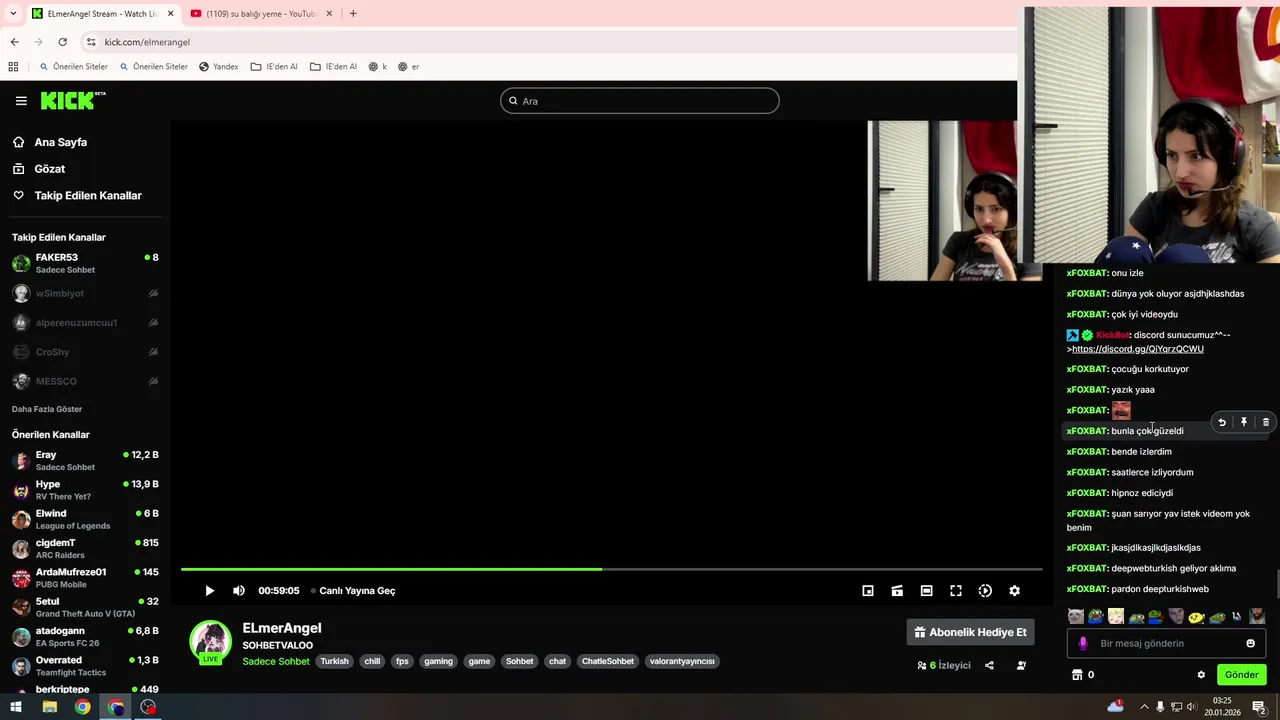Viewport: 1280px width, 720px height.
Task: Open the tab search dropdown arrow
Action: [x=12, y=14]
